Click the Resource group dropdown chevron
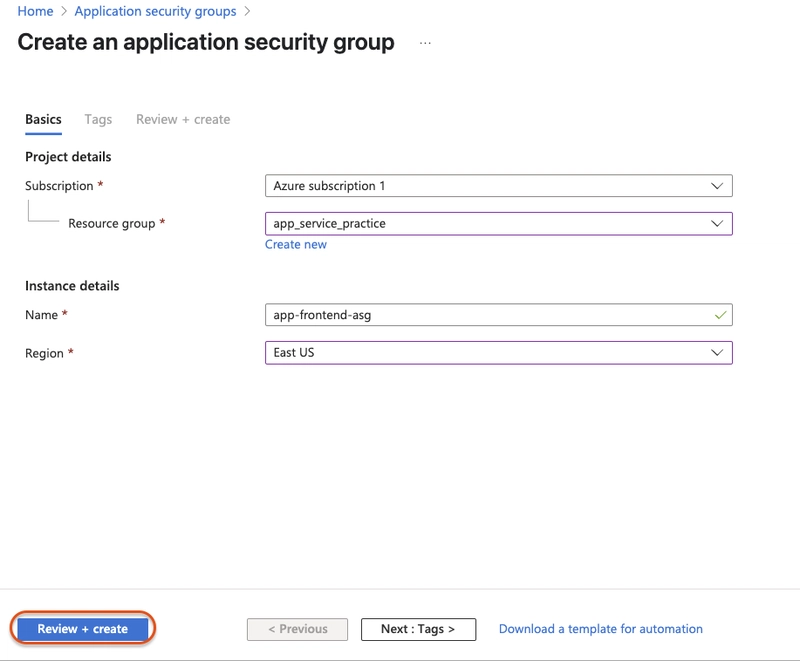The image size is (800, 661). (x=717, y=223)
